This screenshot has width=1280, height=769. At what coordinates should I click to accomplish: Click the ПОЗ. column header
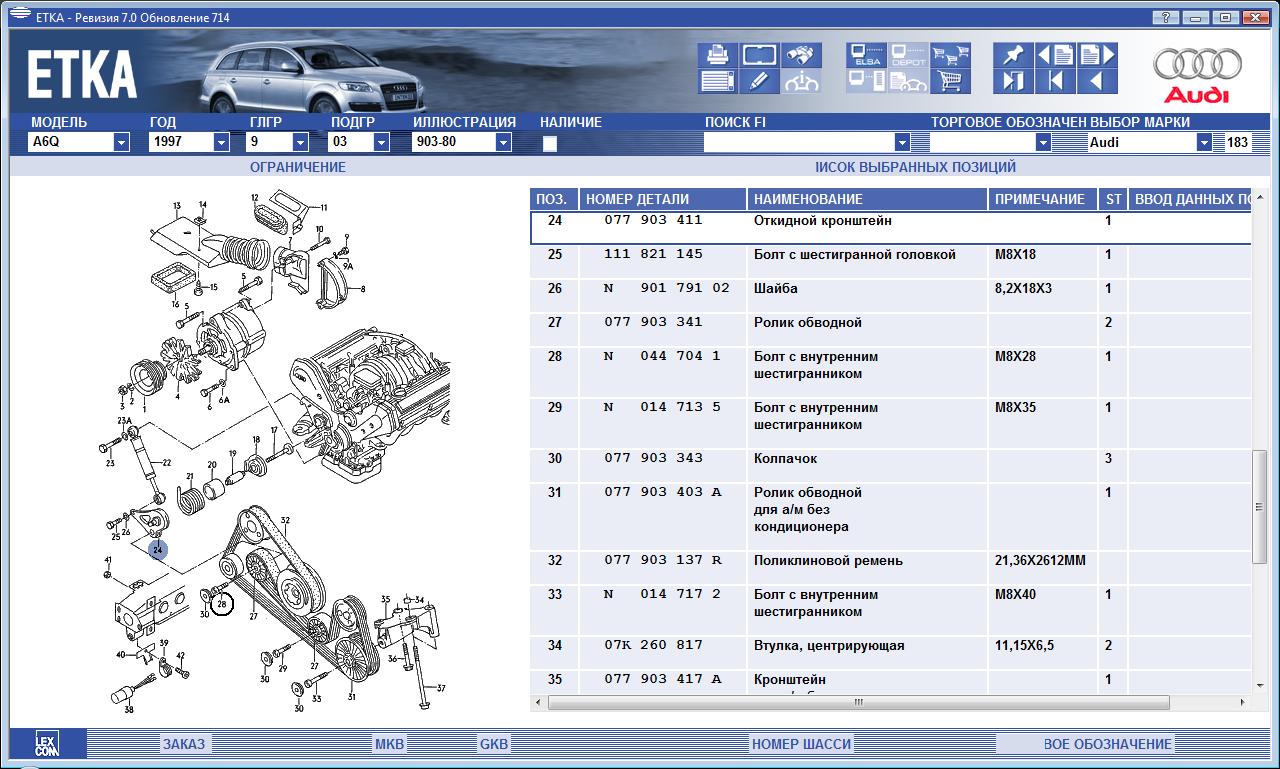pyautogui.click(x=554, y=199)
